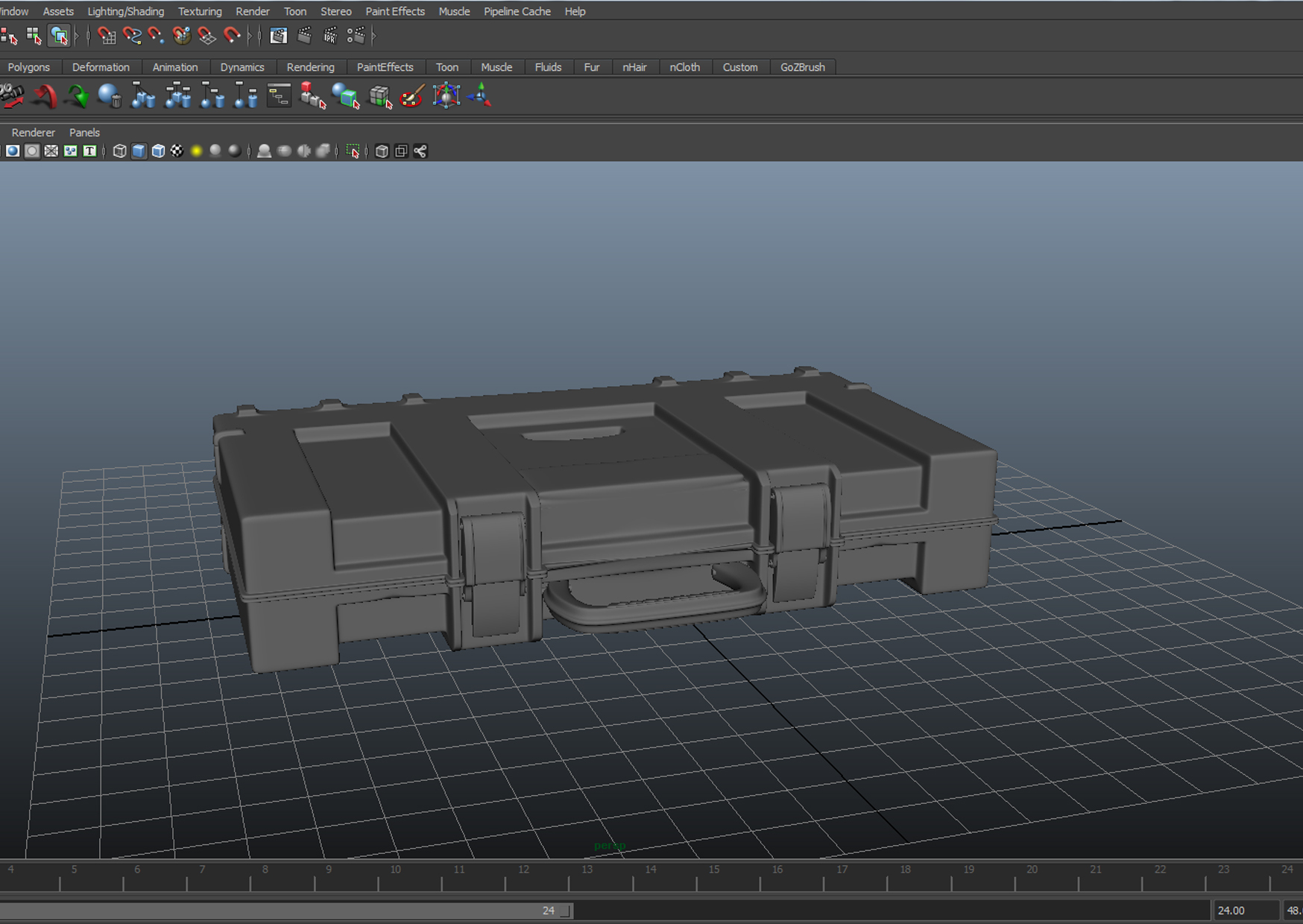Viewport: 1303px width, 924px height.
Task: Toggle isolate select dashed selection icon
Action: [354, 151]
